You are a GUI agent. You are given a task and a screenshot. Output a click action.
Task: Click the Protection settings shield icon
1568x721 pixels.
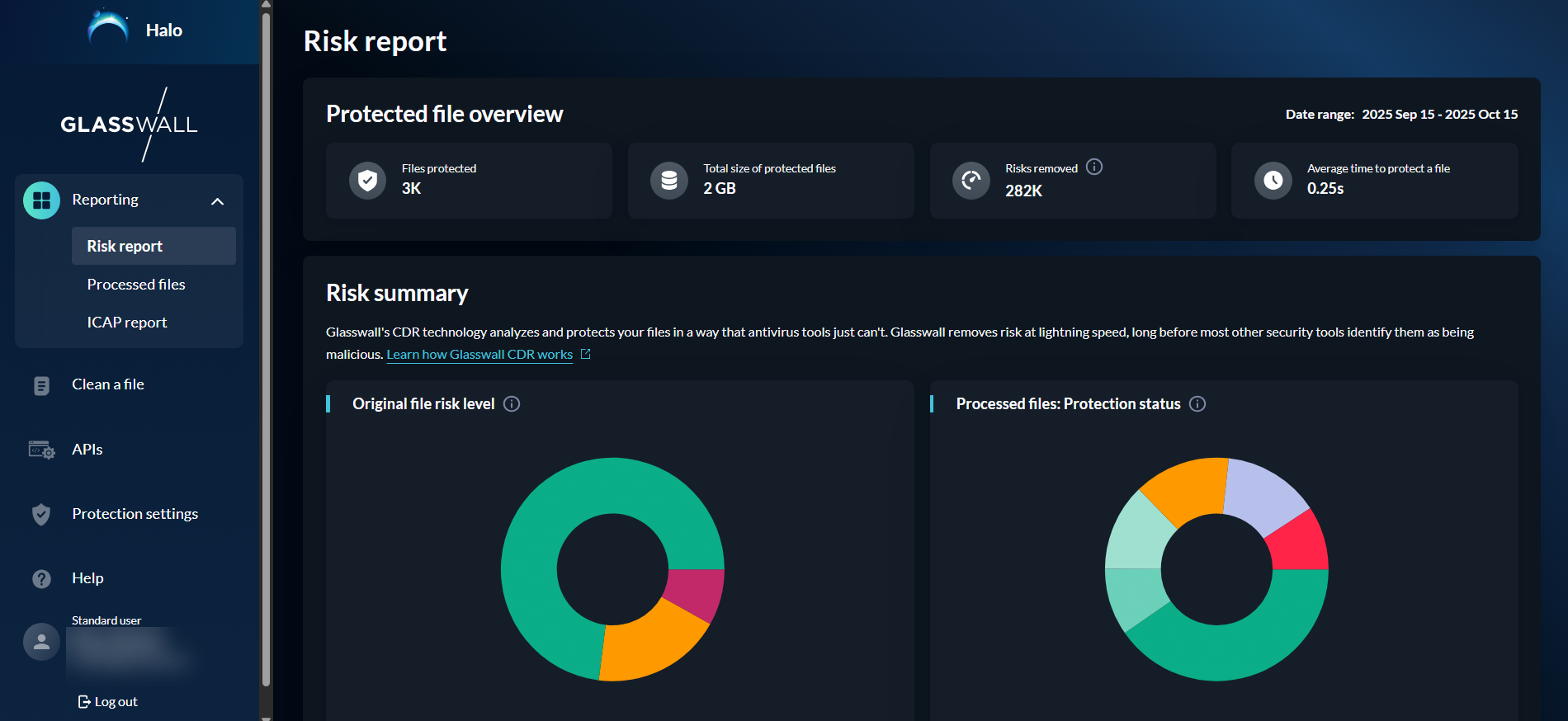coord(41,515)
